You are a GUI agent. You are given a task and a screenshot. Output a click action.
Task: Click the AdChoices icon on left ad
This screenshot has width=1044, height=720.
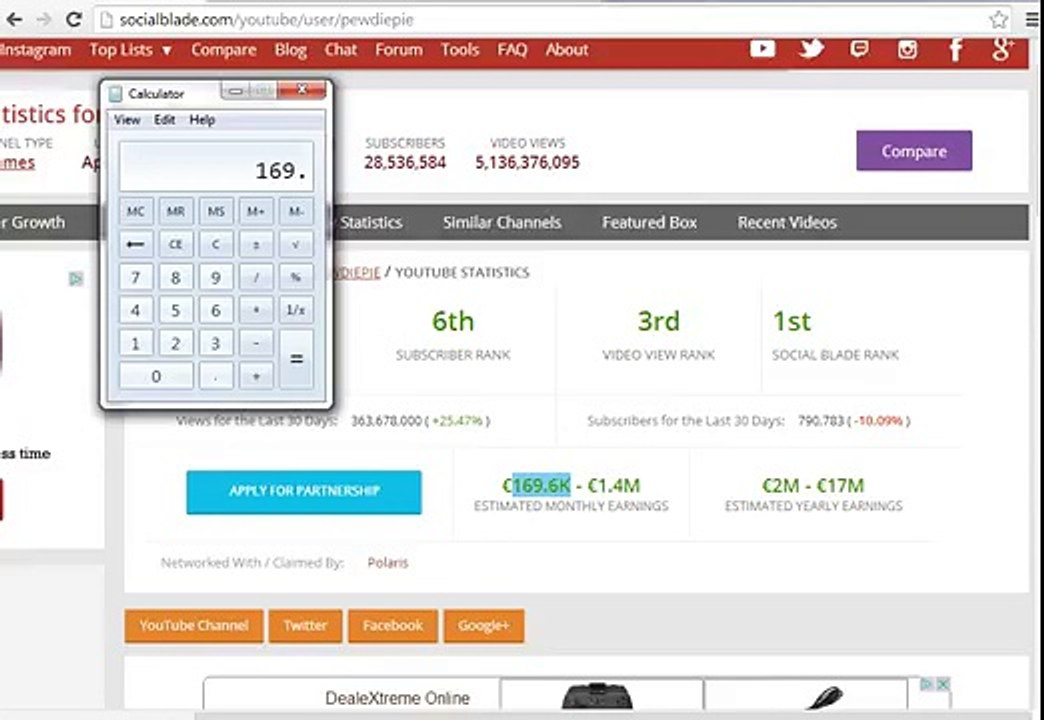[77, 278]
